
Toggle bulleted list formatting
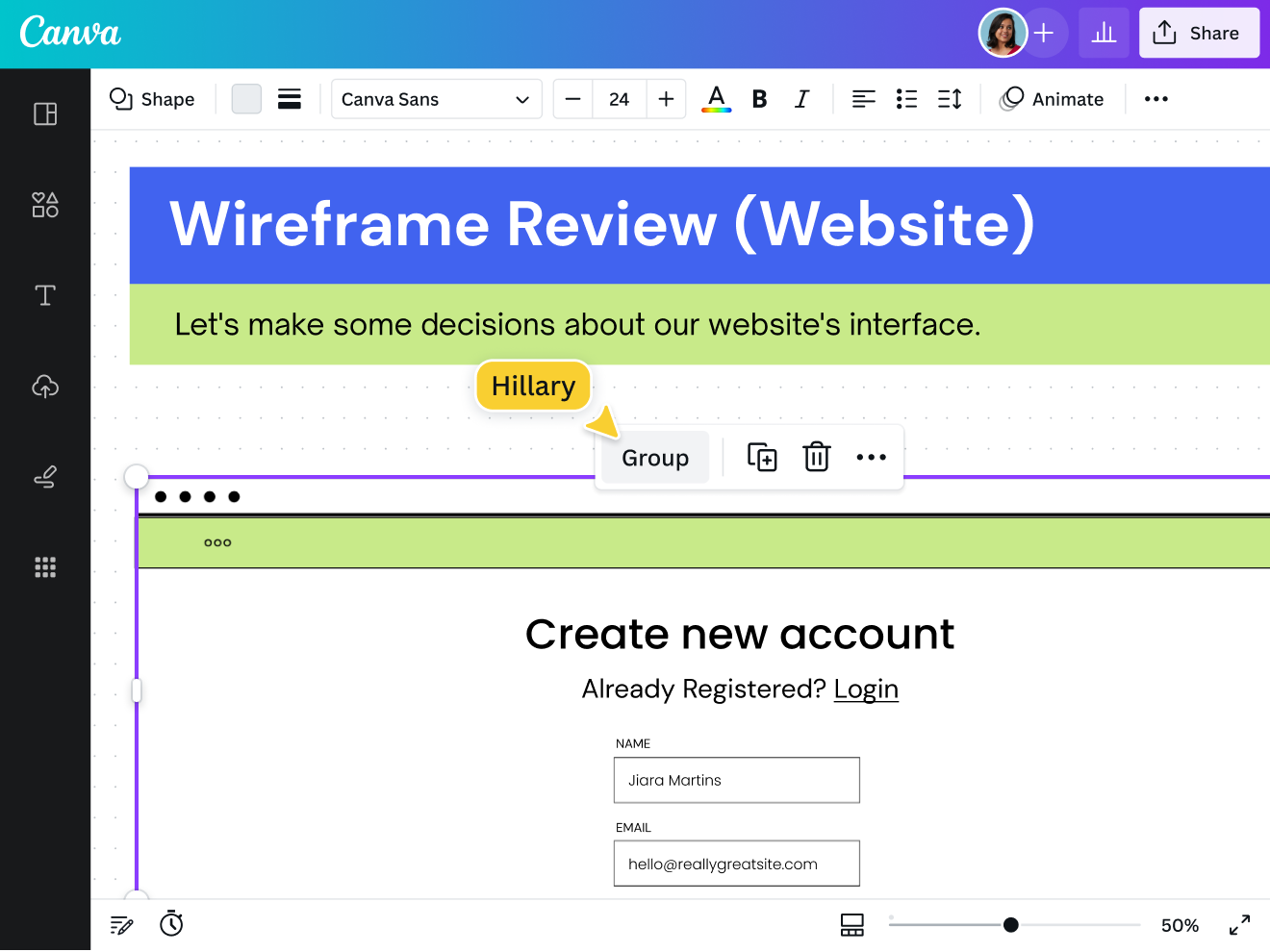[x=906, y=99]
